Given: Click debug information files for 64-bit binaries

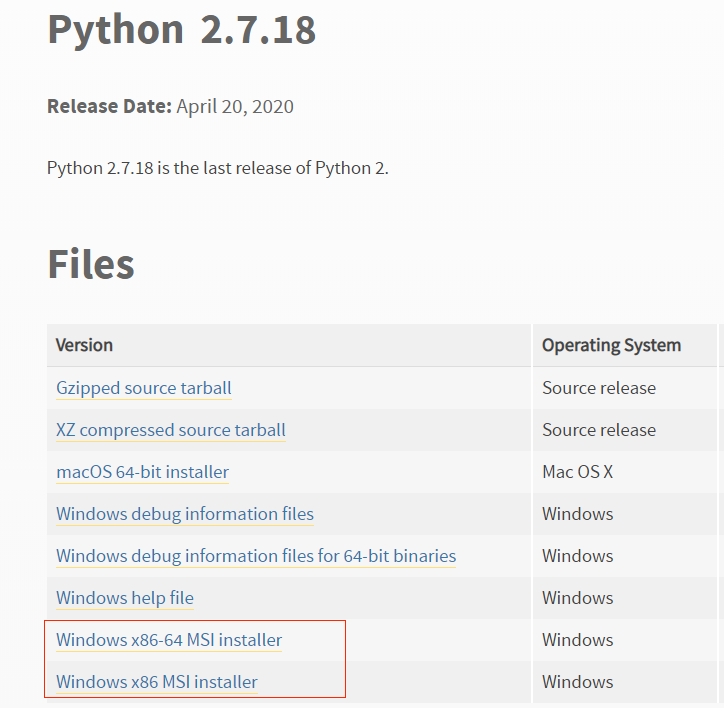Looking at the screenshot, I should click(x=256, y=556).
